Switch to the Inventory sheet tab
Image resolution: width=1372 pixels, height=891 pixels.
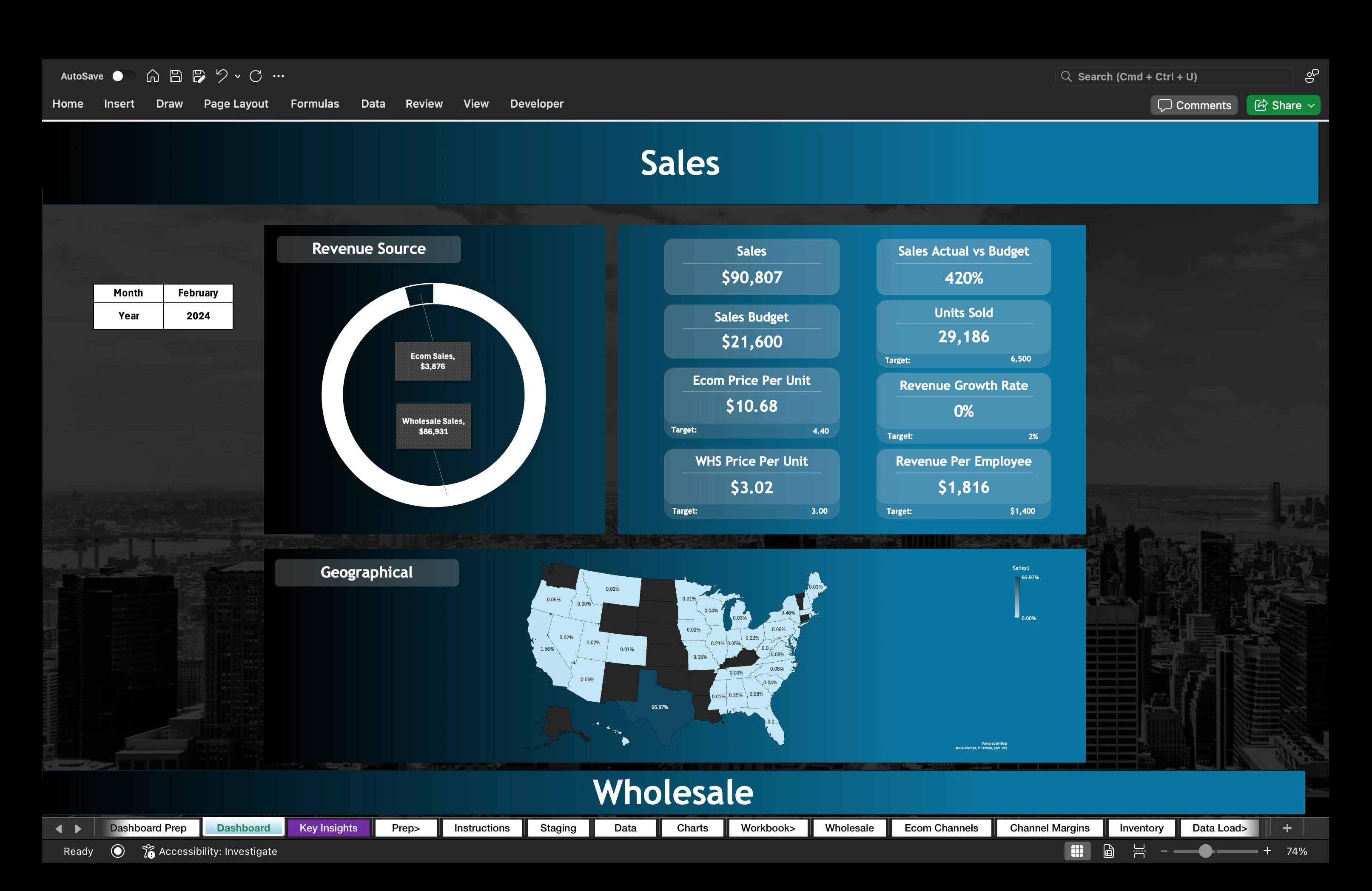tap(1141, 828)
